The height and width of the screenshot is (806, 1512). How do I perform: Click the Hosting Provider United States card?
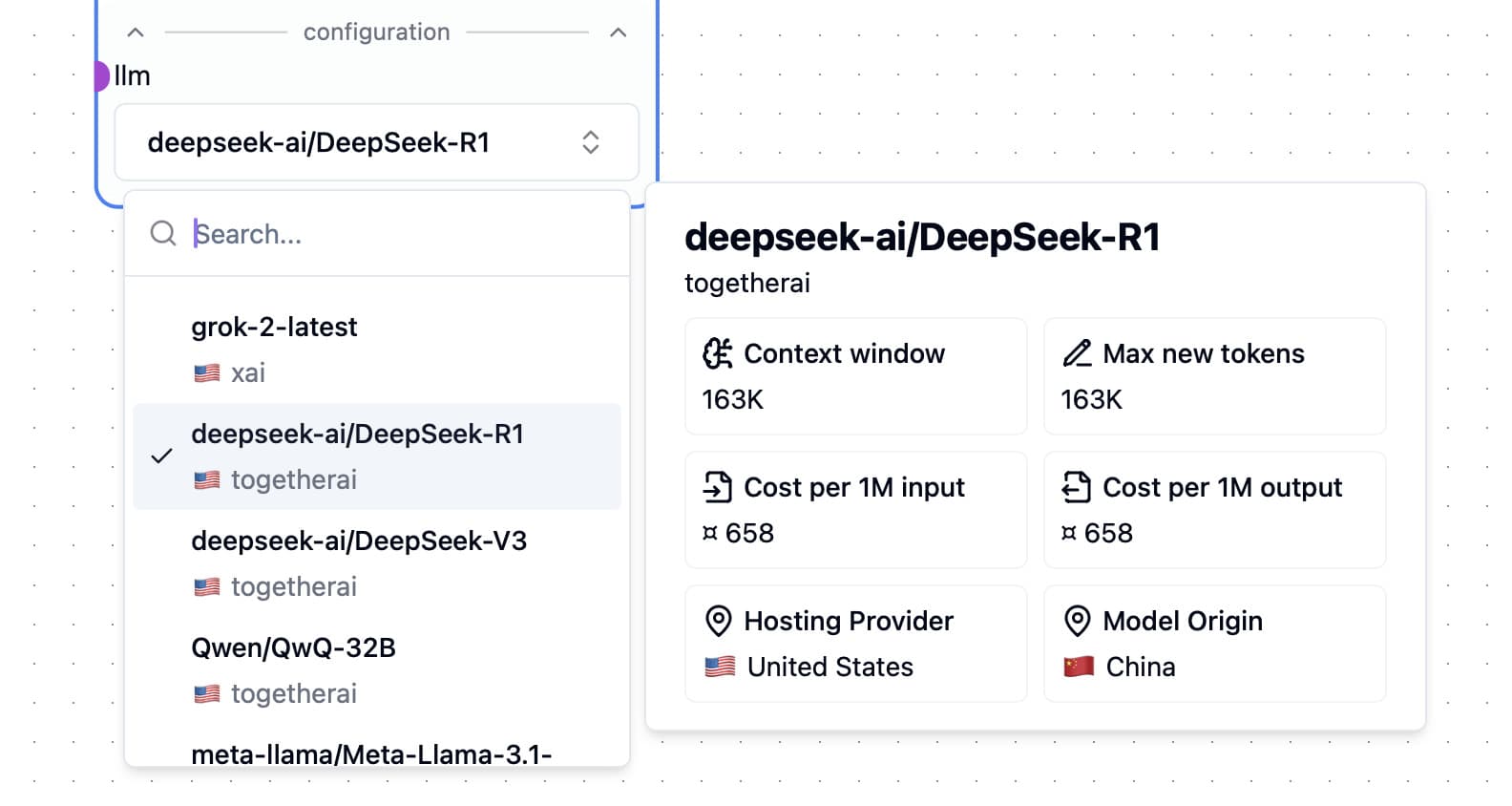click(855, 644)
